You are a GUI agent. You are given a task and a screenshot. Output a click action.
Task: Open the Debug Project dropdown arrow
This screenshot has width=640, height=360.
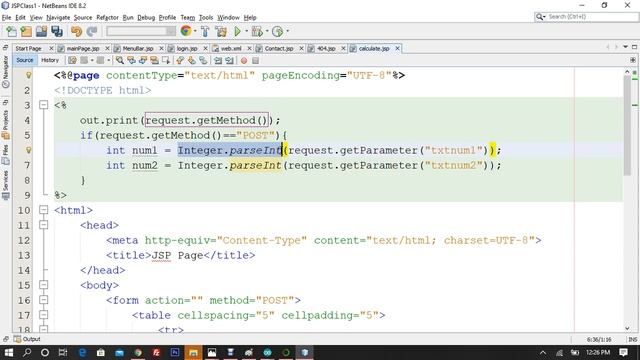coord(267,31)
